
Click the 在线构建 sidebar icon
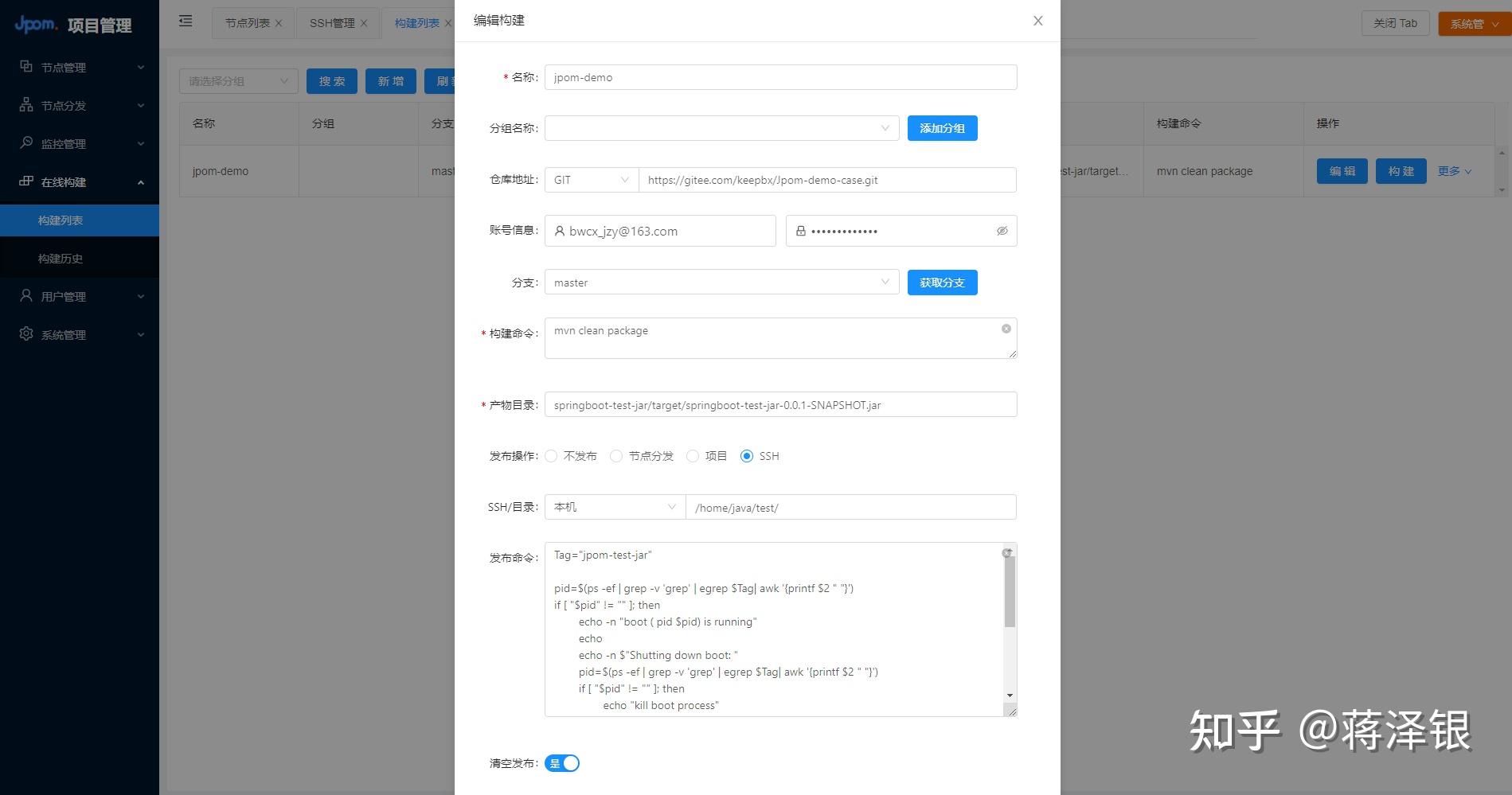pos(26,181)
